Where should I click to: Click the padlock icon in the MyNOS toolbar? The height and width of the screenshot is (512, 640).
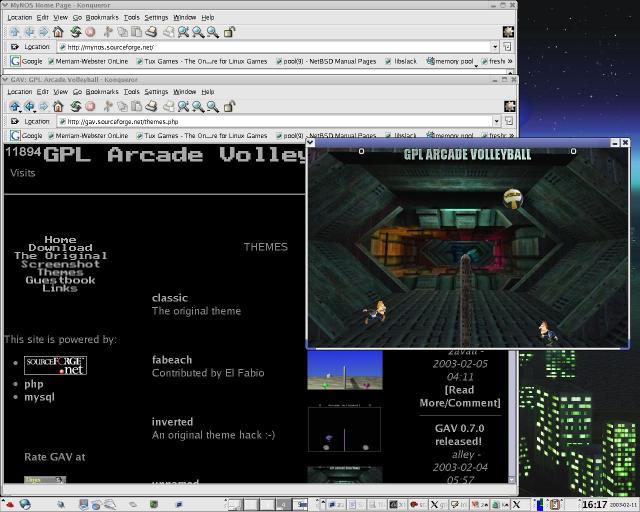point(229,32)
